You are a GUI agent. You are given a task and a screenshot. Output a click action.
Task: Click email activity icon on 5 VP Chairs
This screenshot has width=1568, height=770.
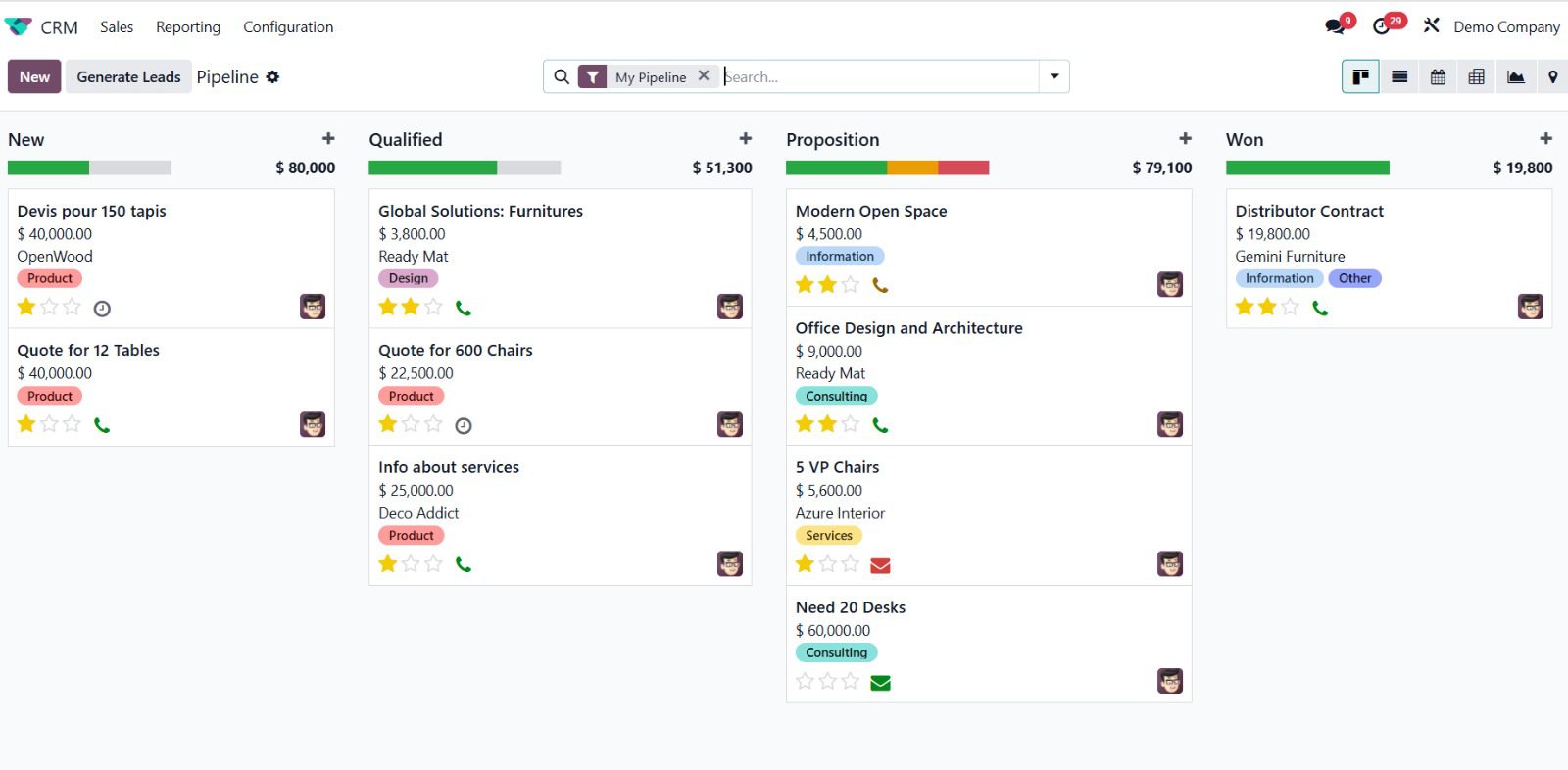880,565
